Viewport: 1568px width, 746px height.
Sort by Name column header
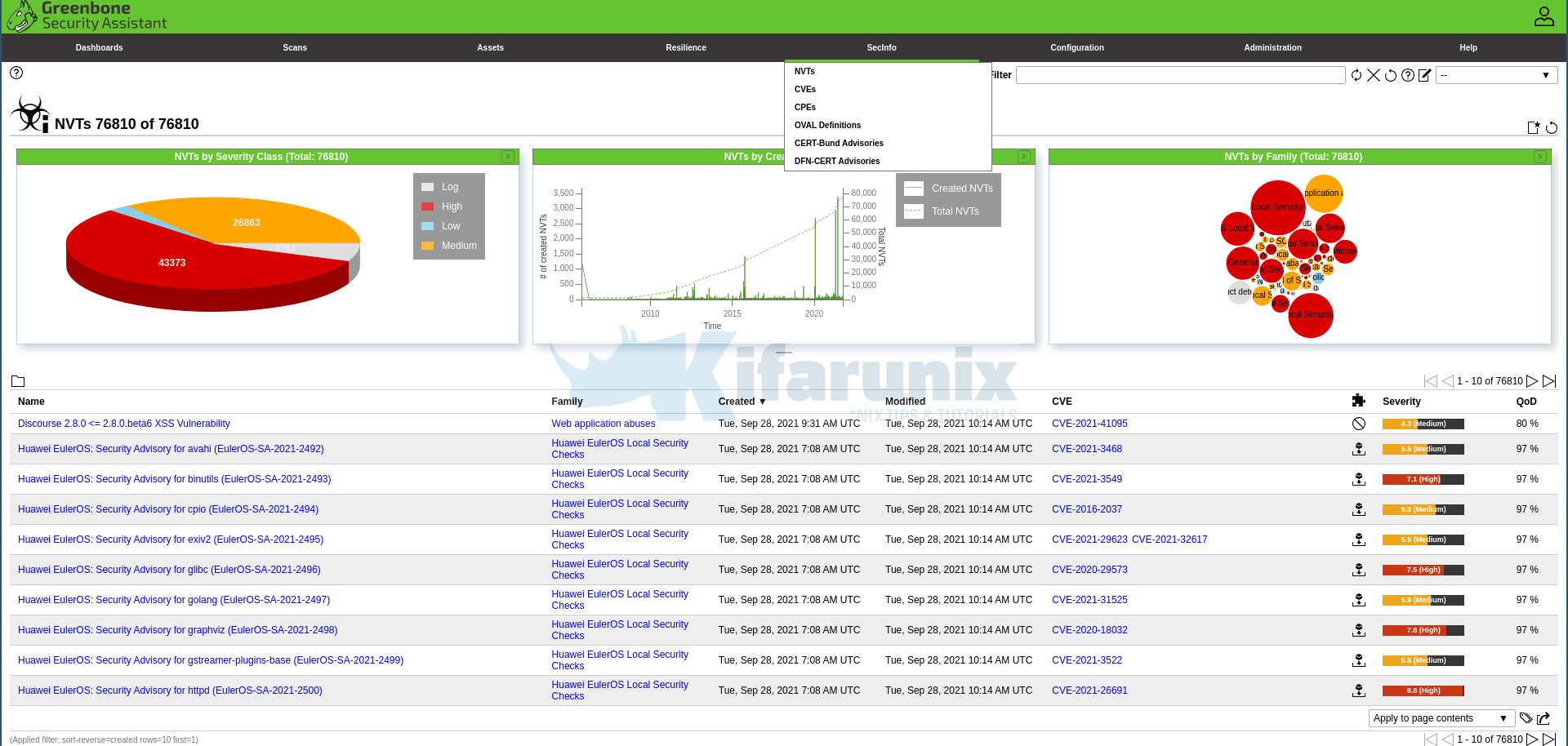pos(31,402)
